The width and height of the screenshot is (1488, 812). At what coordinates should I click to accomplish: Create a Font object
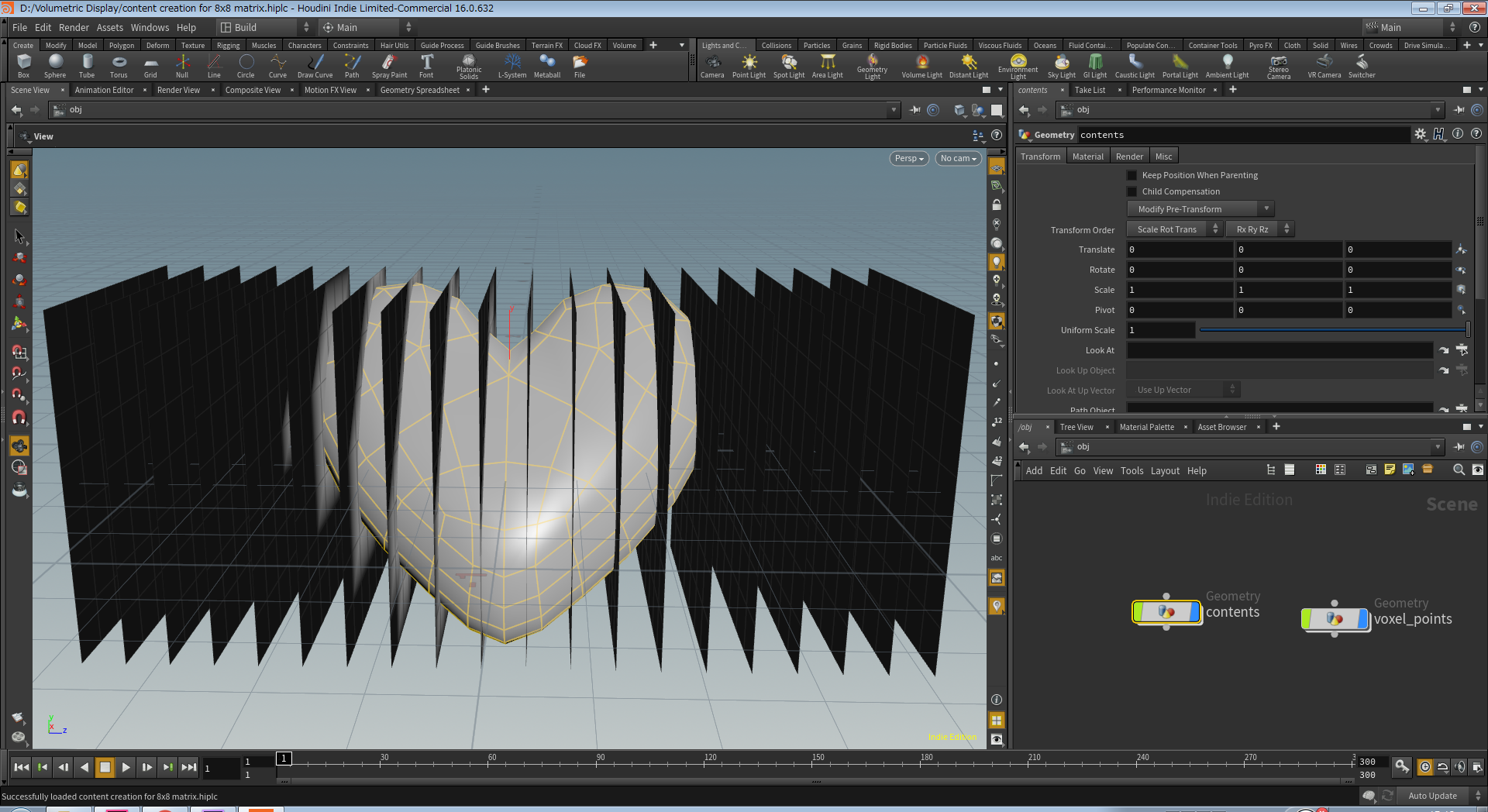[x=426, y=66]
